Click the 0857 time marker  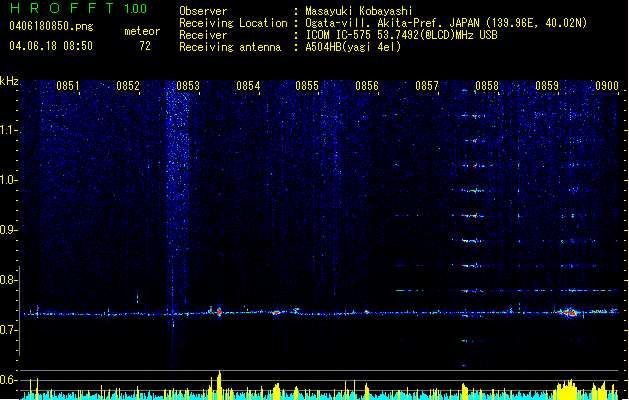427,86
